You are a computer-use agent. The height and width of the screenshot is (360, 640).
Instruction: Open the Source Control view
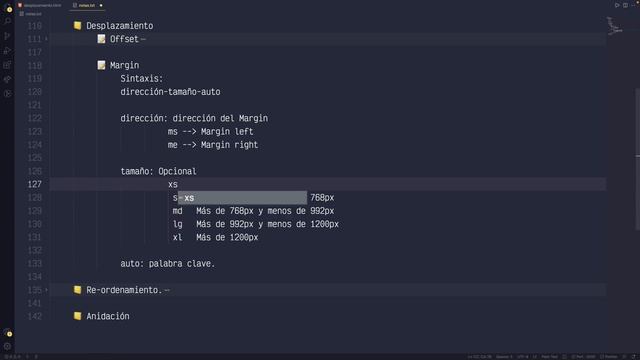point(7,36)
